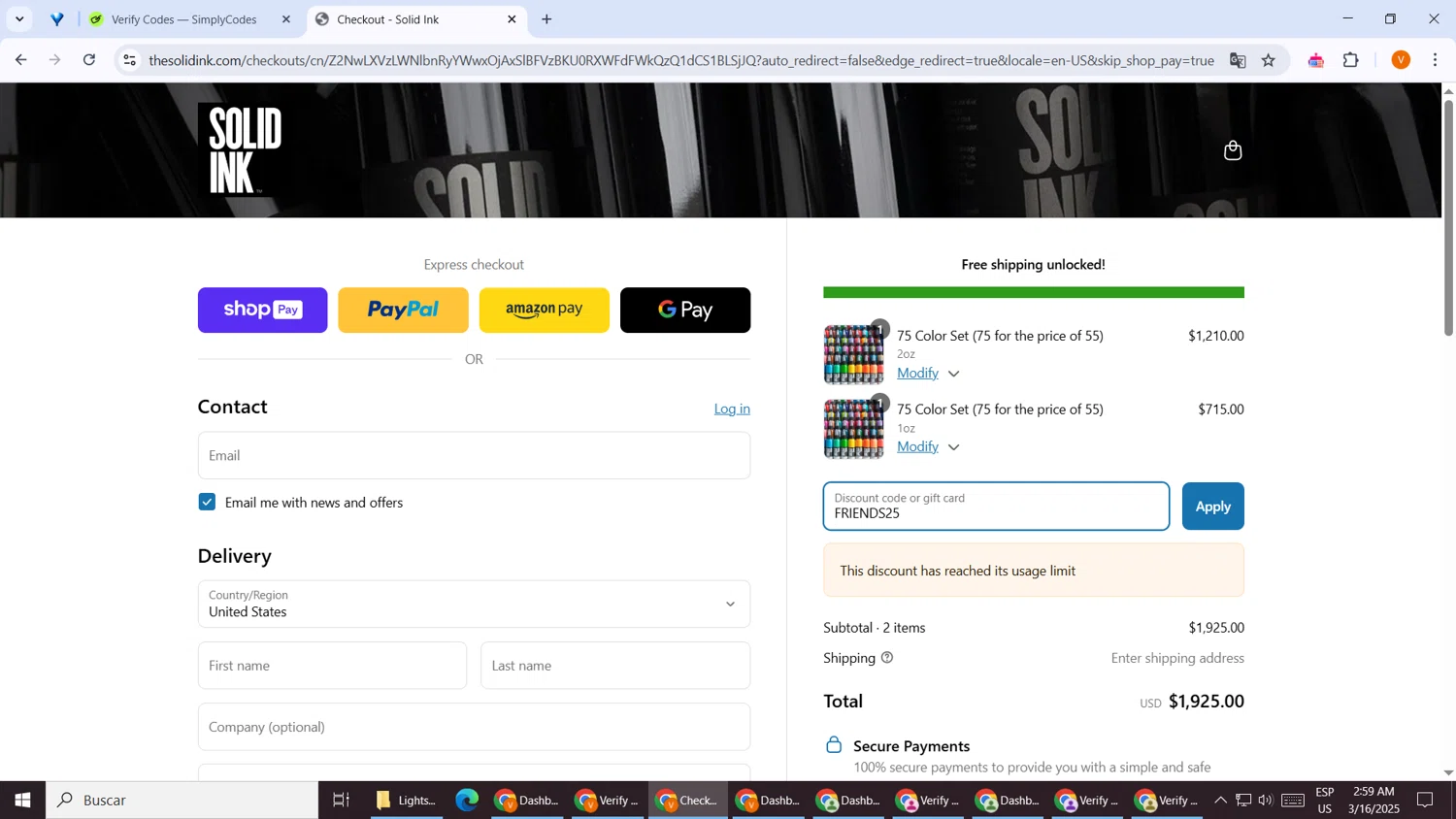Viewport: 1456px width, 819px height.
Task: Click the green free shipping progress bar
Action: coord(1034,292)
